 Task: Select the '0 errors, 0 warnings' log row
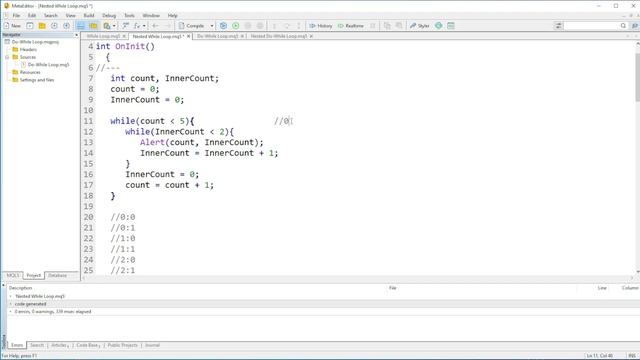click(x=322, y=312)
